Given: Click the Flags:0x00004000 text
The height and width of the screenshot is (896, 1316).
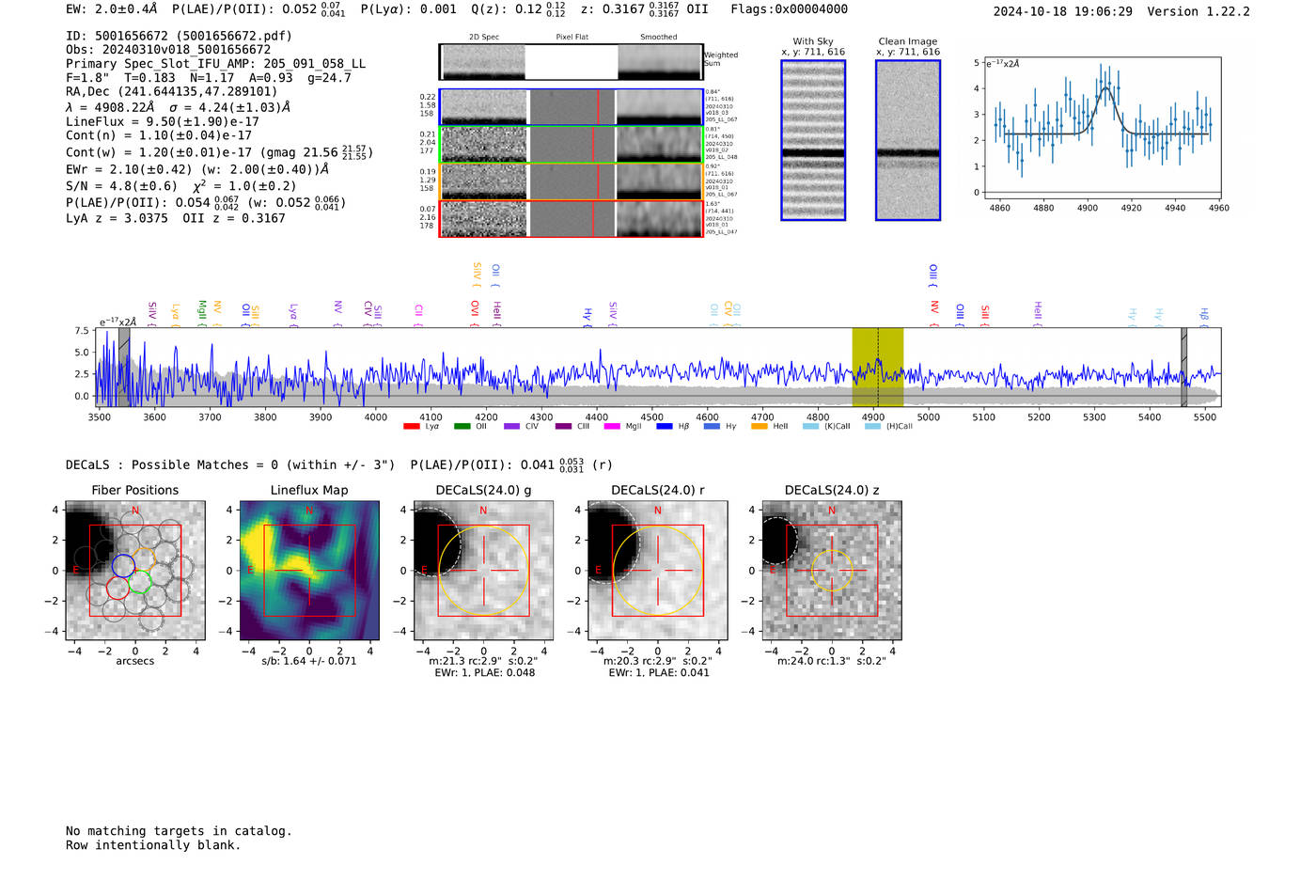Looking at the screenshot, I should [x=790, y=9].
